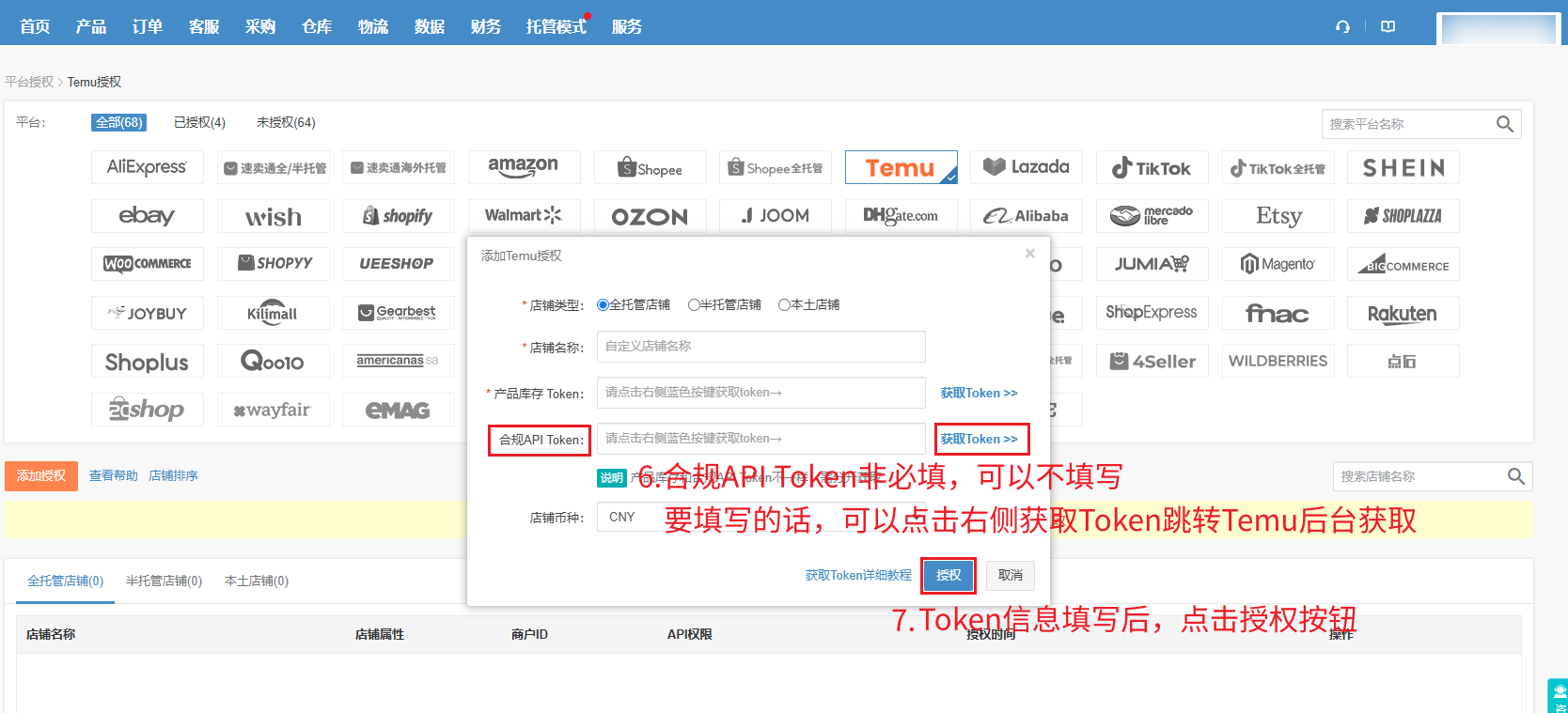The image size is (1568, 713).
Task: Close the 添加Temu授权 dialog
Action: point(1030,254)
